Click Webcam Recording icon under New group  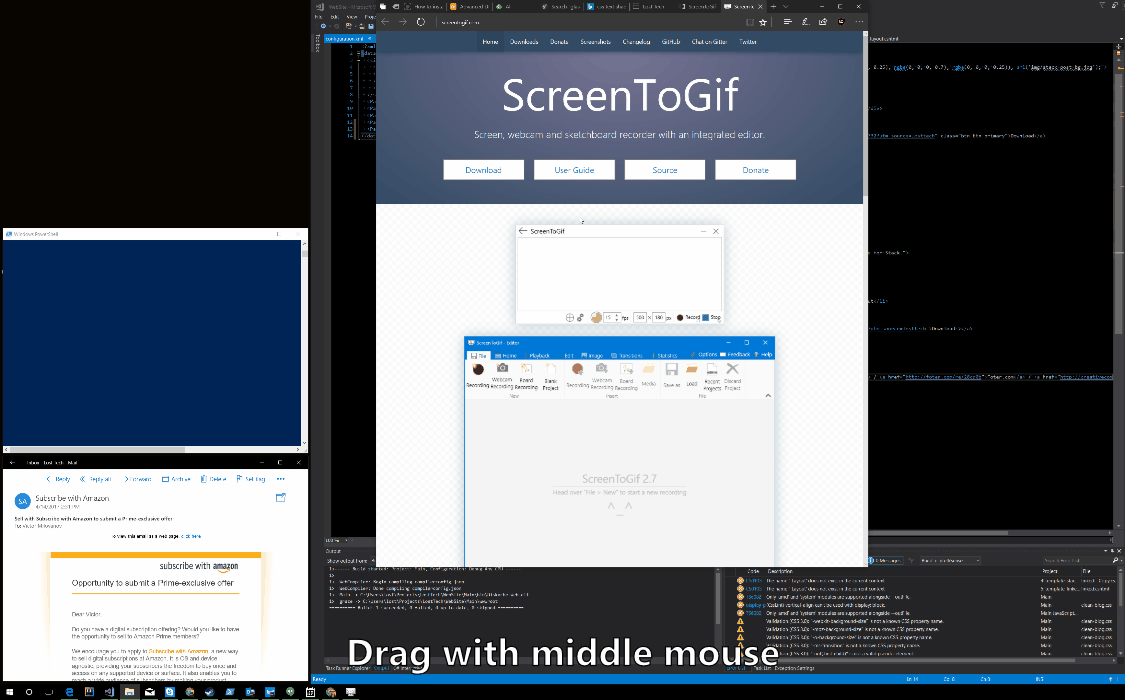point(502,374)
